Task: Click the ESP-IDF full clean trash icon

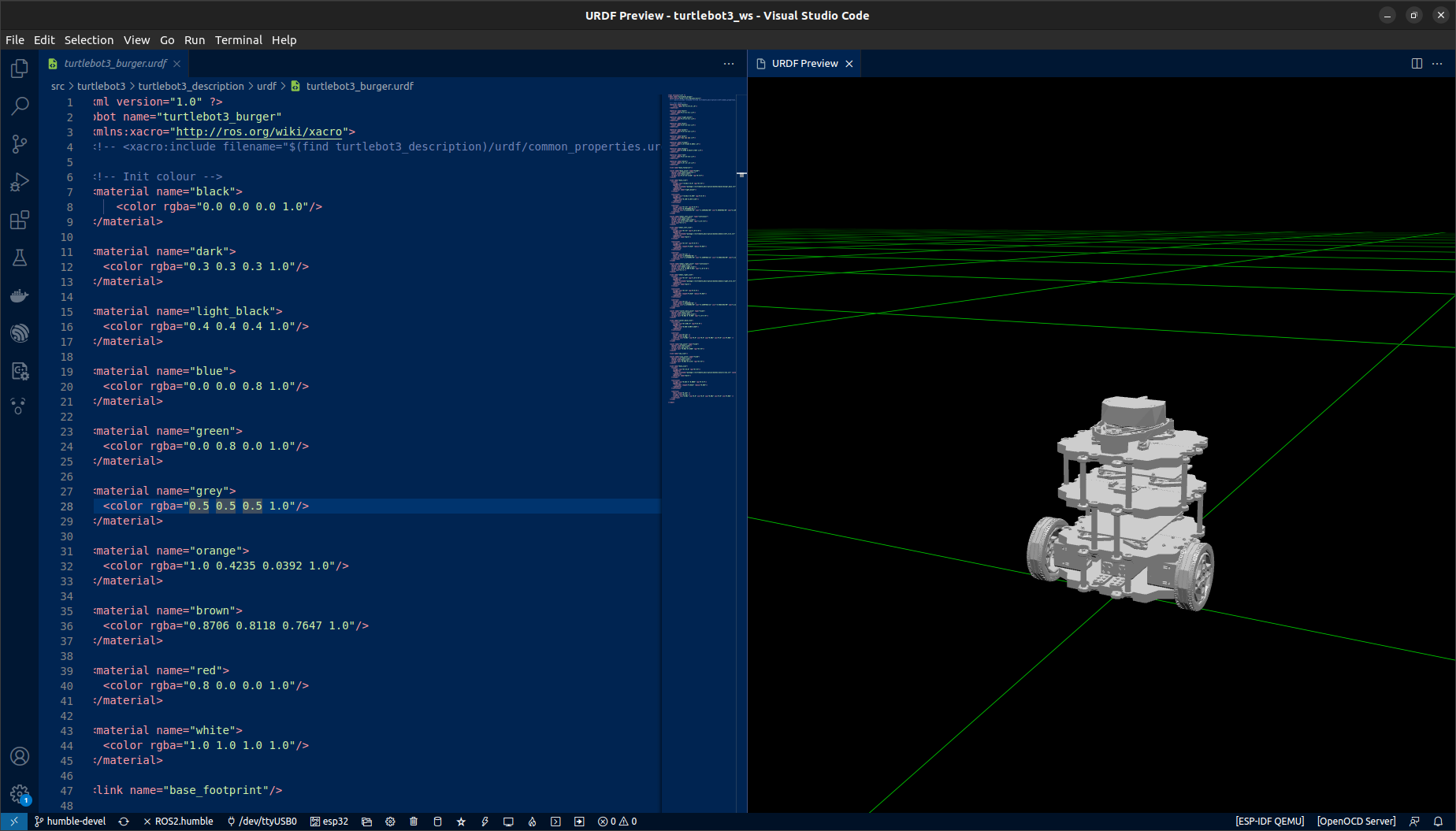Action: click(x=414, y=822)
